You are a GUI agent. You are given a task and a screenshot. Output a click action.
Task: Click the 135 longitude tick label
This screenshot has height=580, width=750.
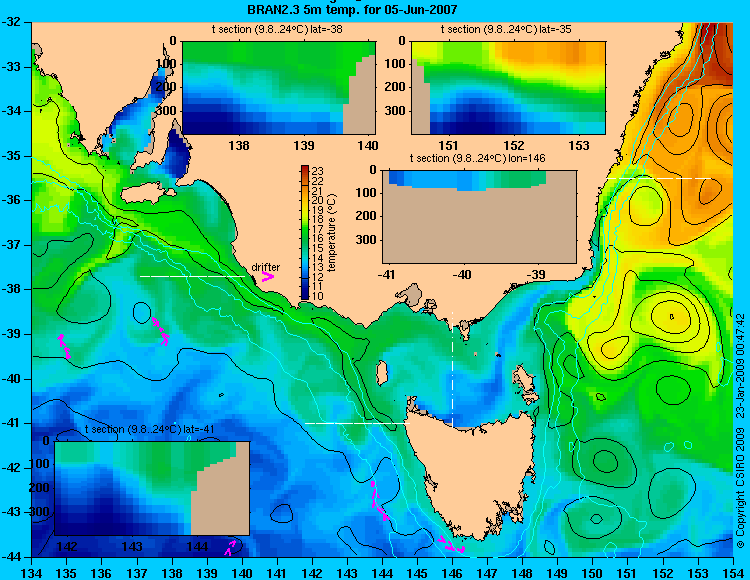coord(66,573)
